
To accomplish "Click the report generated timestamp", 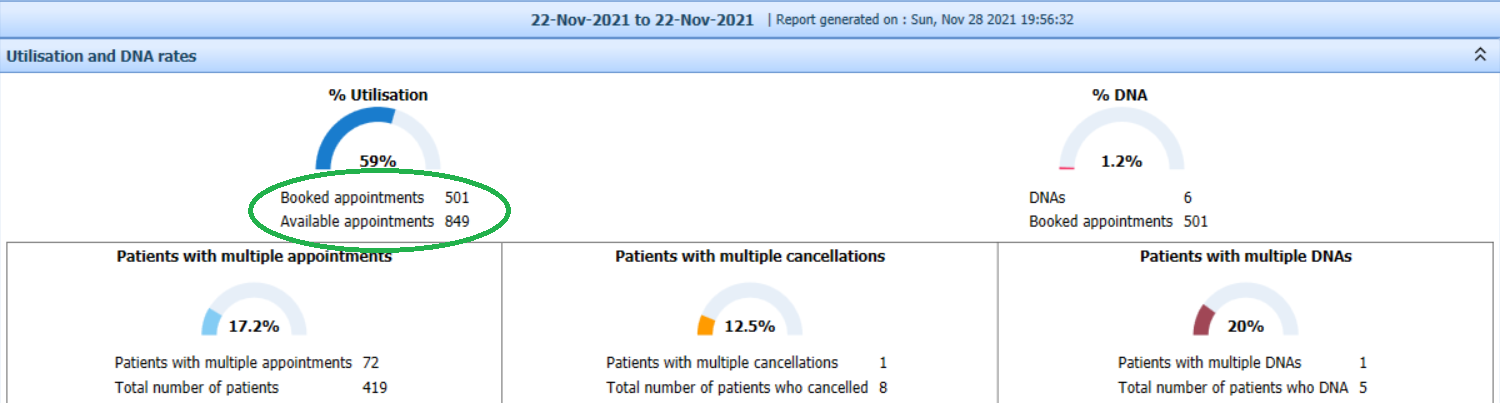I will click(925, 19).
